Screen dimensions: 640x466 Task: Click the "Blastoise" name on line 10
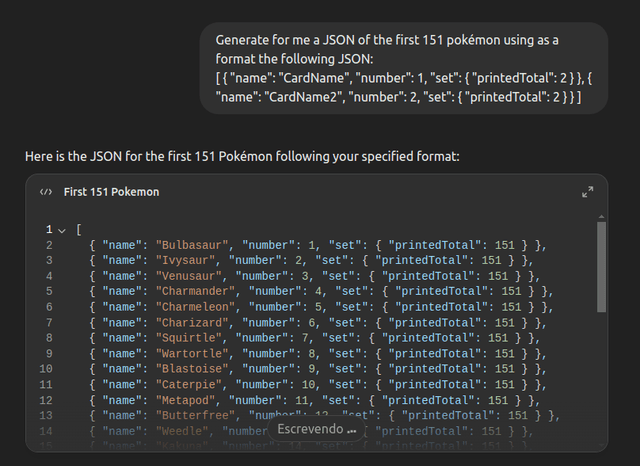(x=192, y=369)
